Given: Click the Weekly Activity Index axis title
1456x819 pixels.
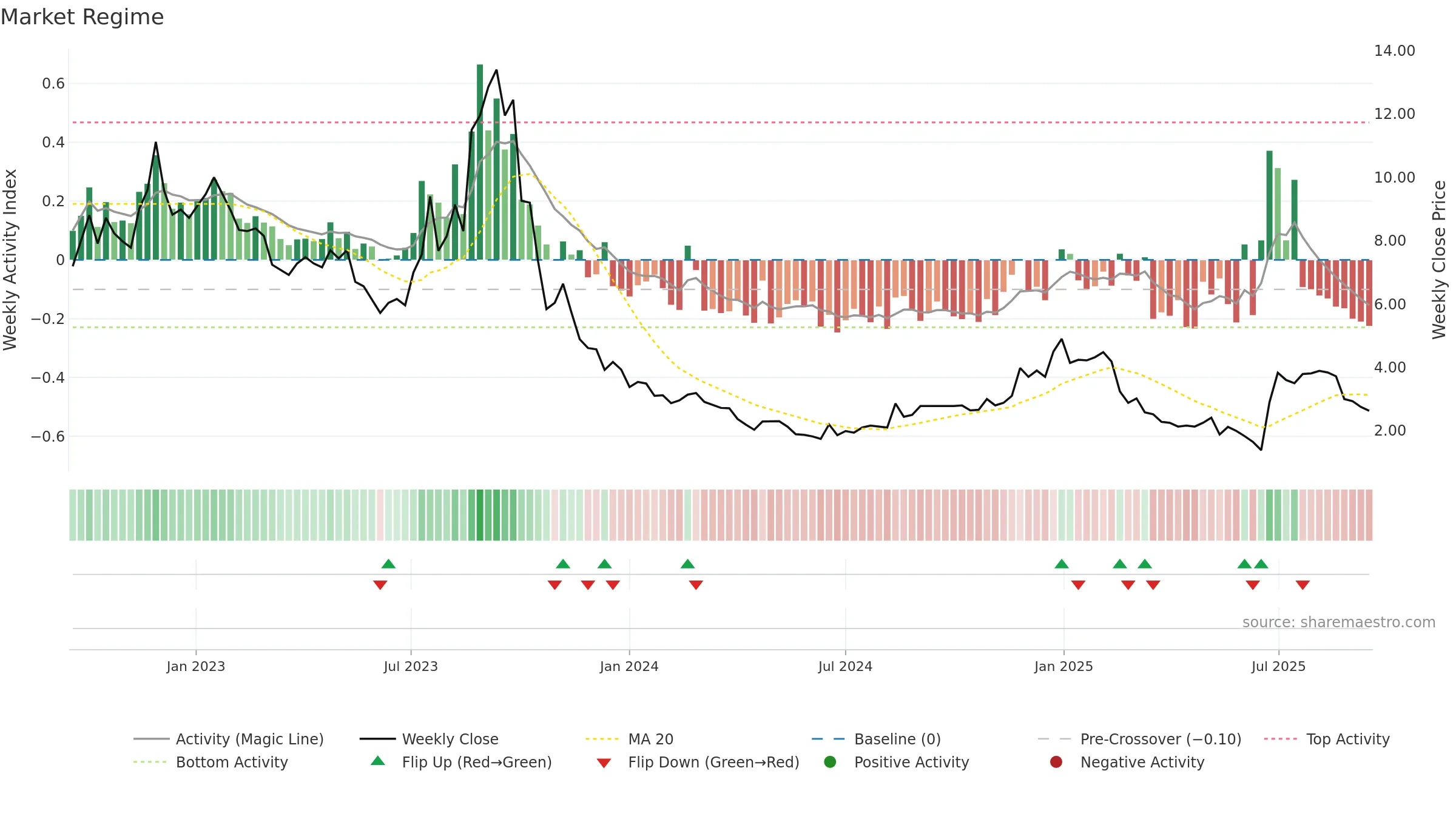Looking at the screenshot, I should (10, 260).
